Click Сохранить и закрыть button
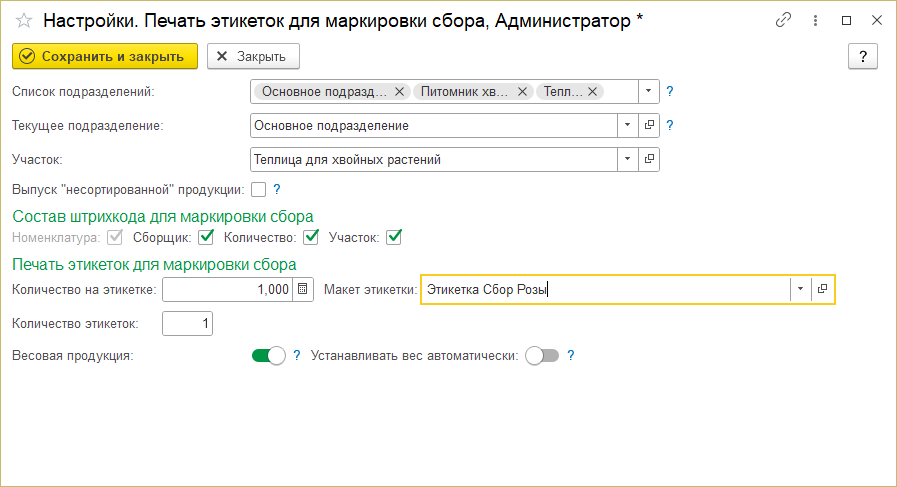 coord(105,56)
